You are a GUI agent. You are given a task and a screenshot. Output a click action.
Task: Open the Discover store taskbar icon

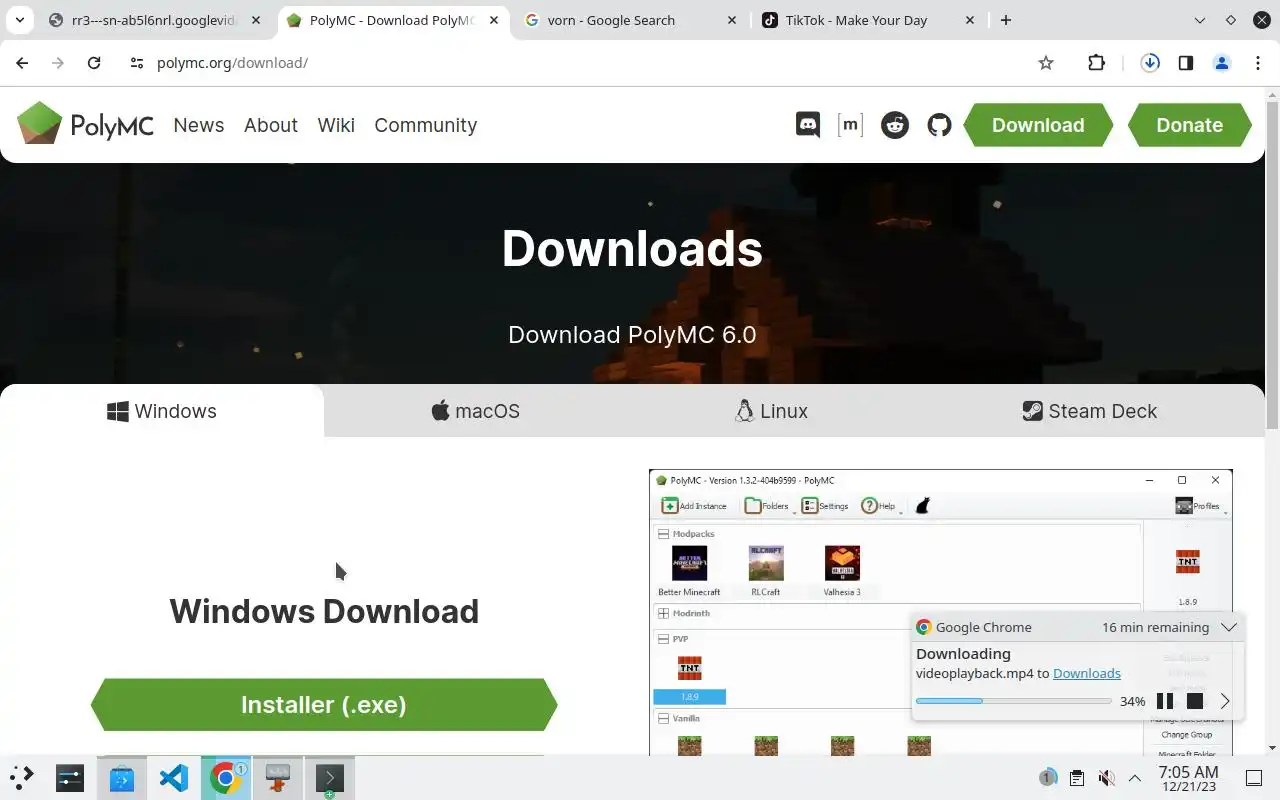point(122,777)
